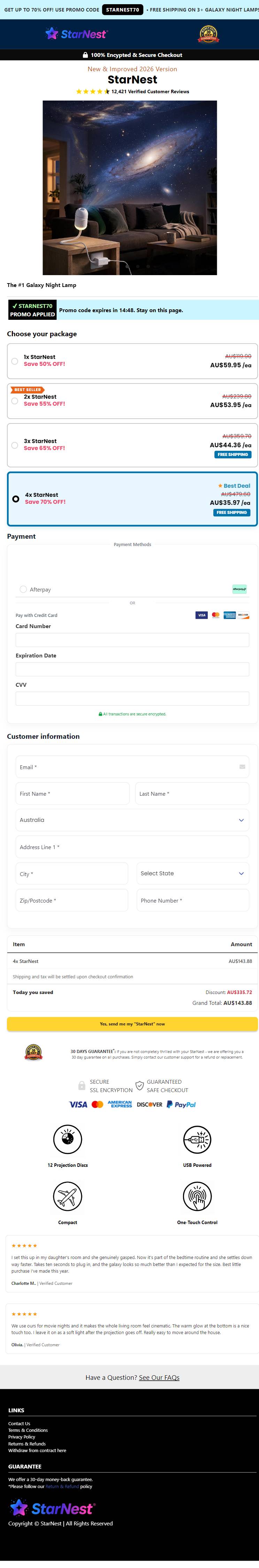The image size is (259, 1568).
Task: Click the Afterpay logo badge
Action: (239, 589)
